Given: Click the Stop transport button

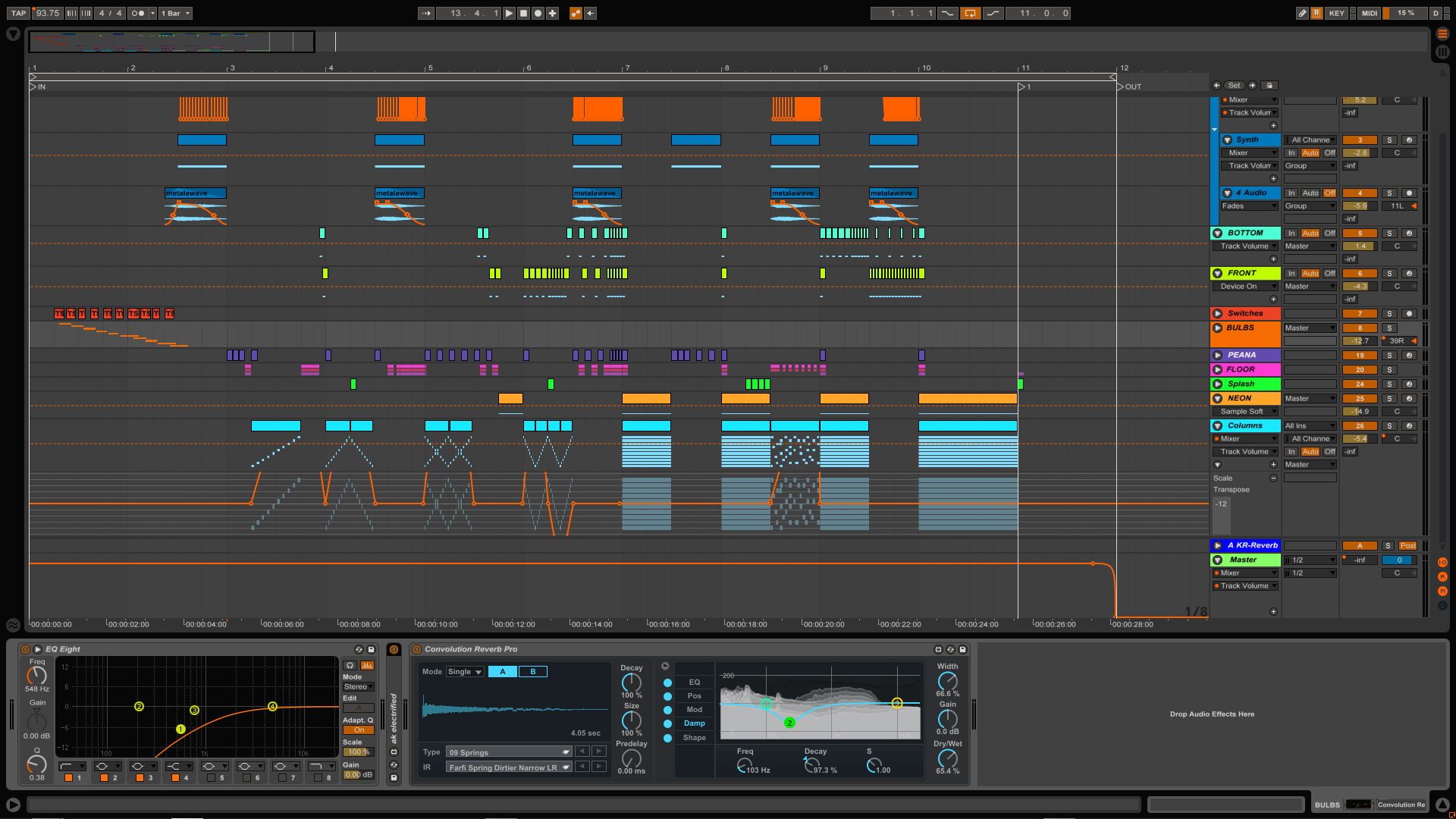Looking at the screenshot, I should coord(523,13).
